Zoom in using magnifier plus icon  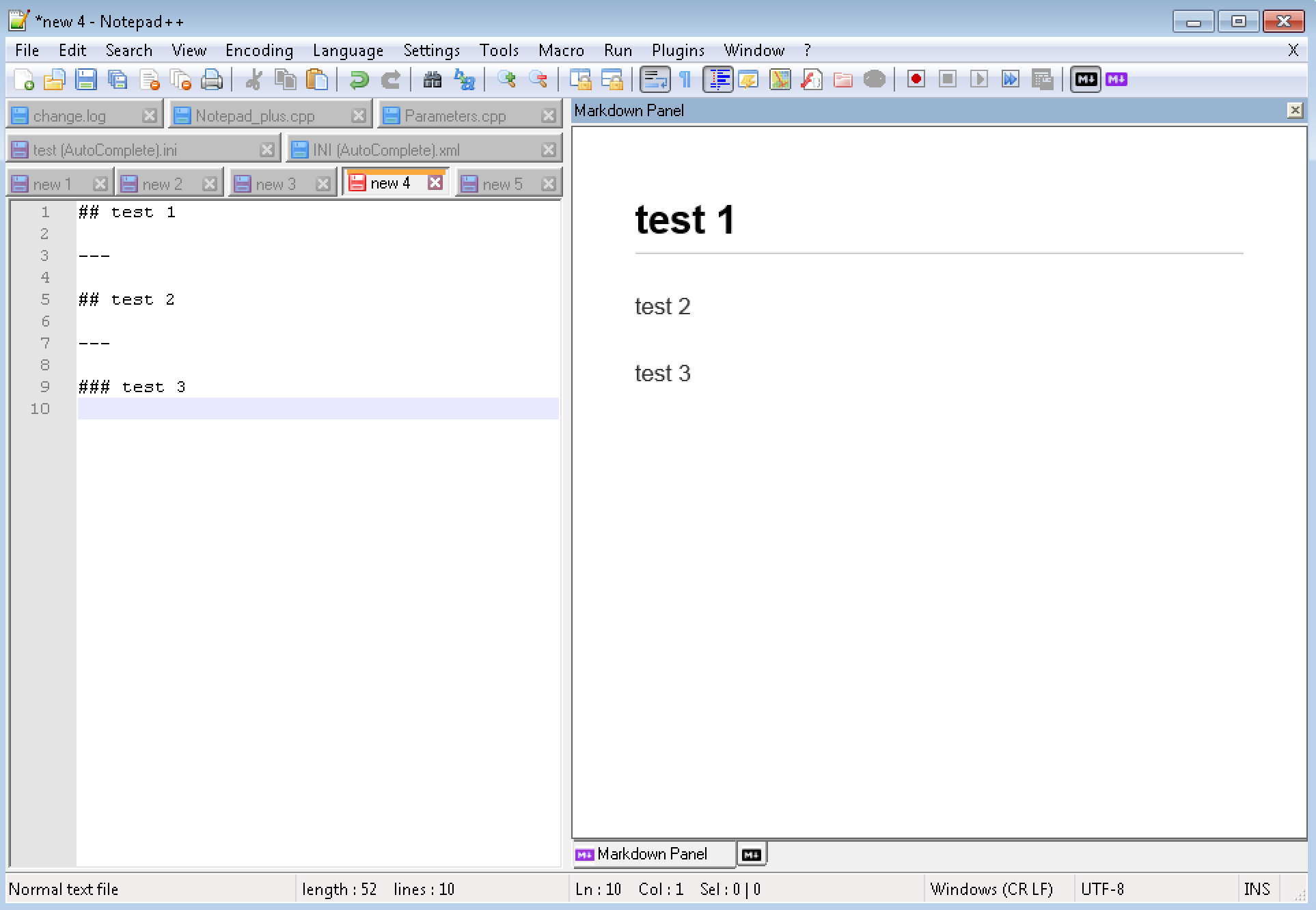pyautogui.click(x=506, y=80)
